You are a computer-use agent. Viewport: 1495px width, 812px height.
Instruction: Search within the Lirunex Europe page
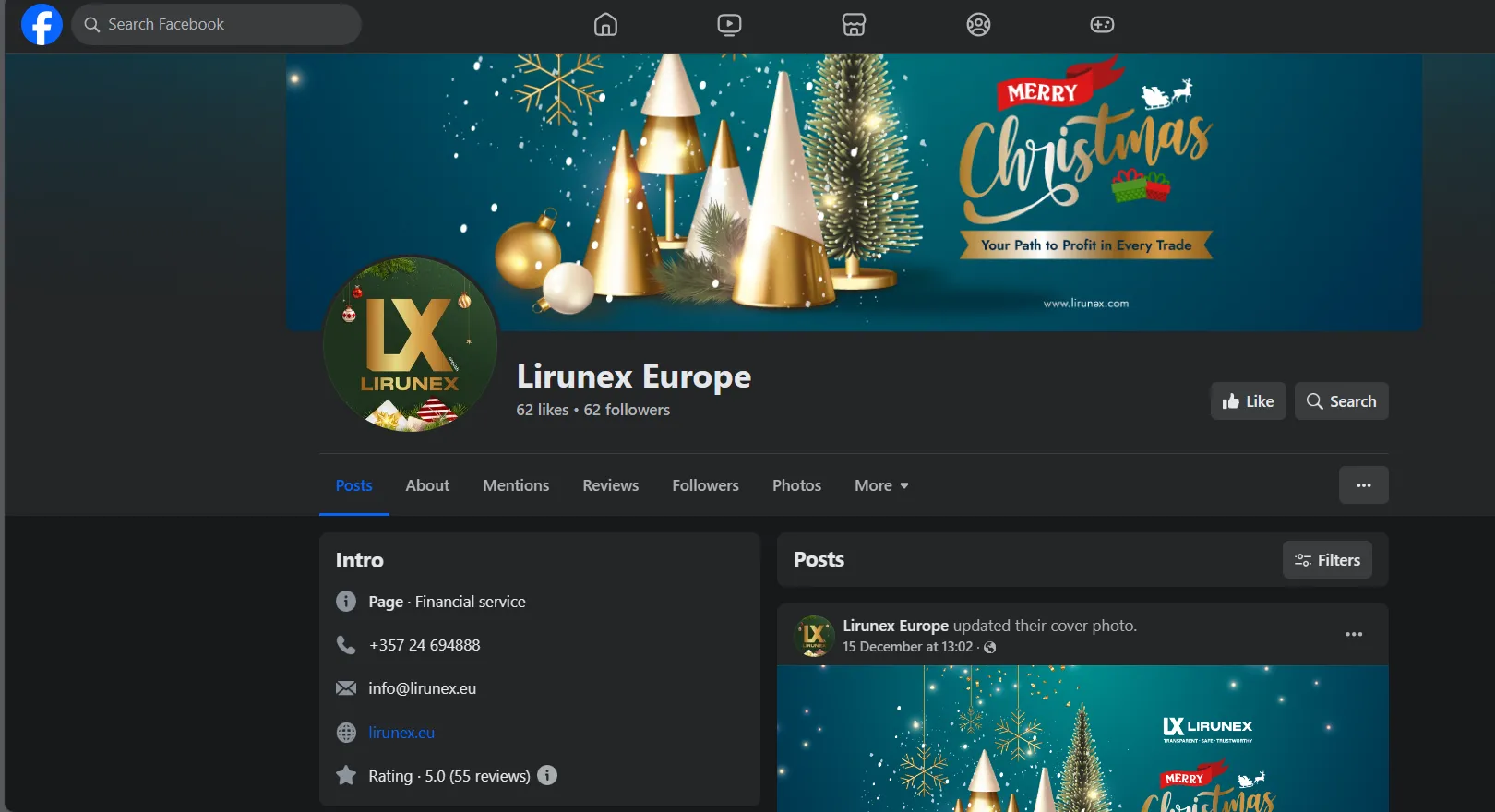1341,401
